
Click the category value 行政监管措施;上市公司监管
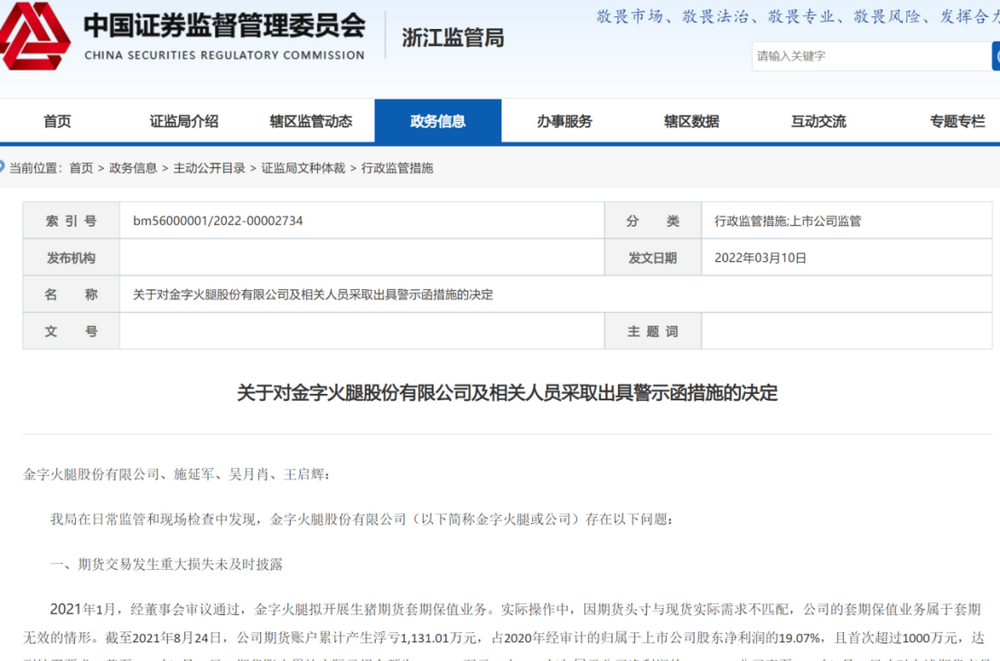click(x=788, y=221)
